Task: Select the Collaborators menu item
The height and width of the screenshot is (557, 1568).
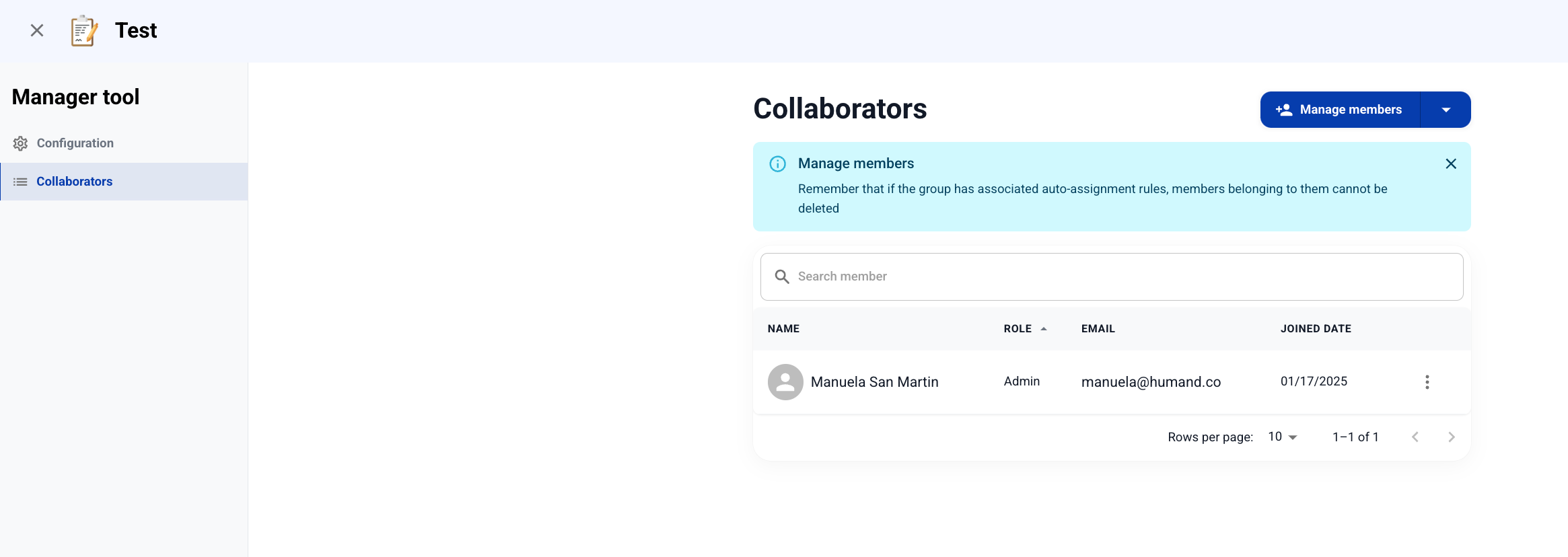Action: coord(74,182)
